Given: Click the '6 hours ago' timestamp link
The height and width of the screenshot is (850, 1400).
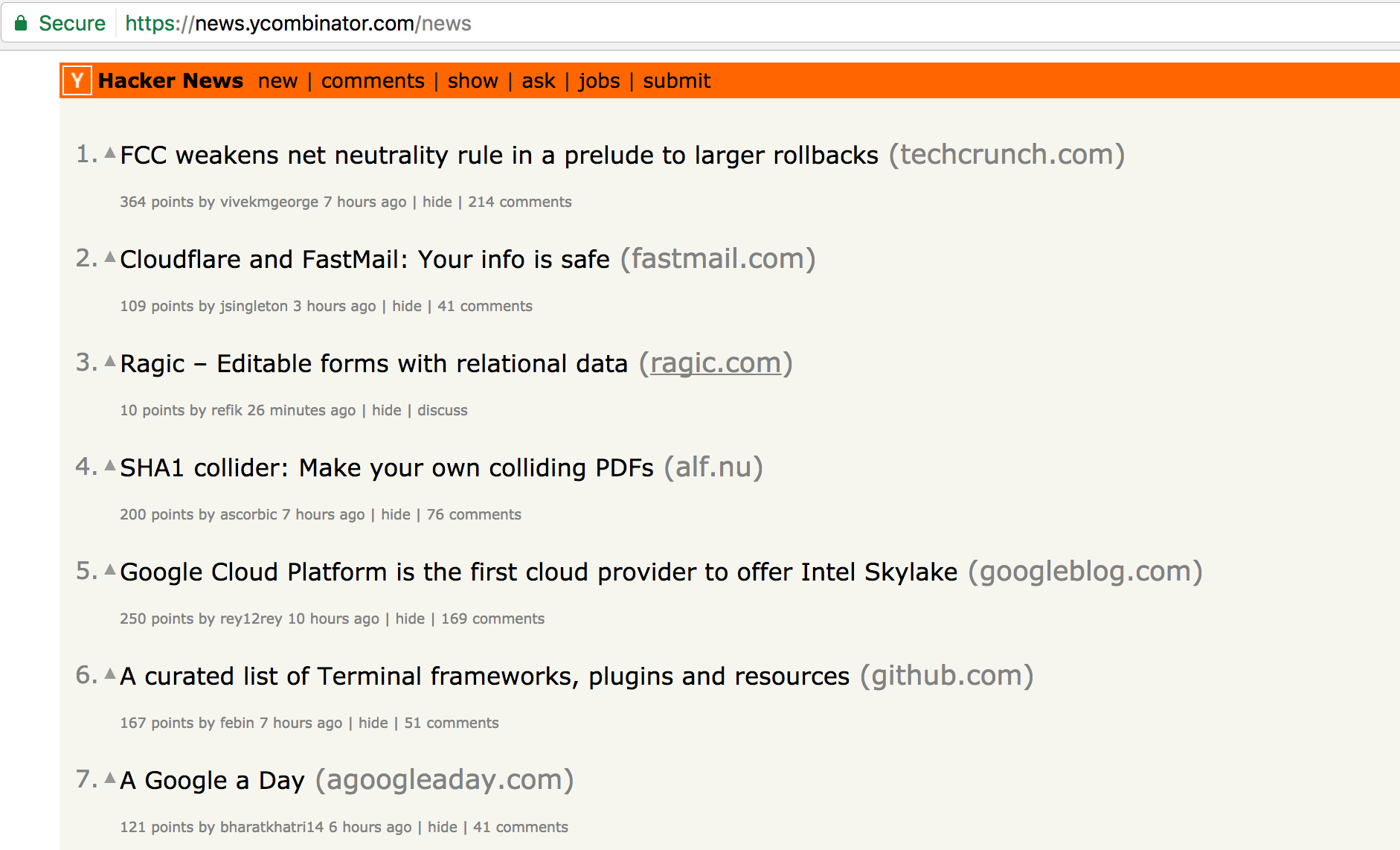Looking at the screenshot, I should point(370,827).
